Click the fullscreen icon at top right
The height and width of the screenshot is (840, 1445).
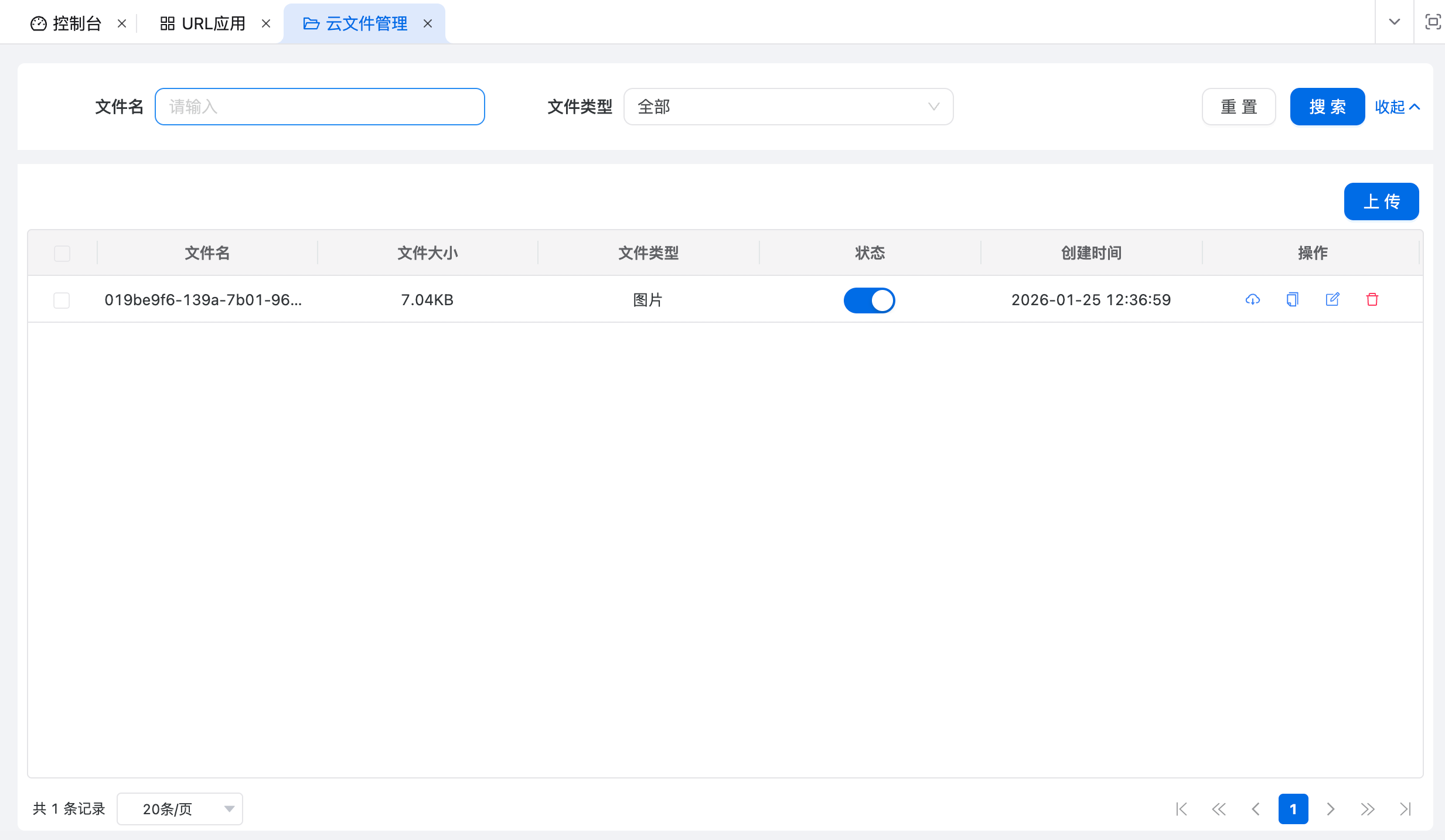point(1433,22)
